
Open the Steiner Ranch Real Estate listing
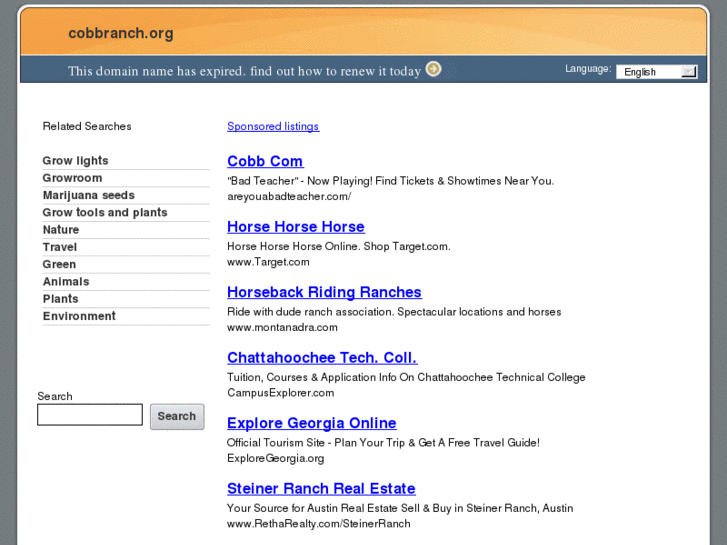[321, 488]
